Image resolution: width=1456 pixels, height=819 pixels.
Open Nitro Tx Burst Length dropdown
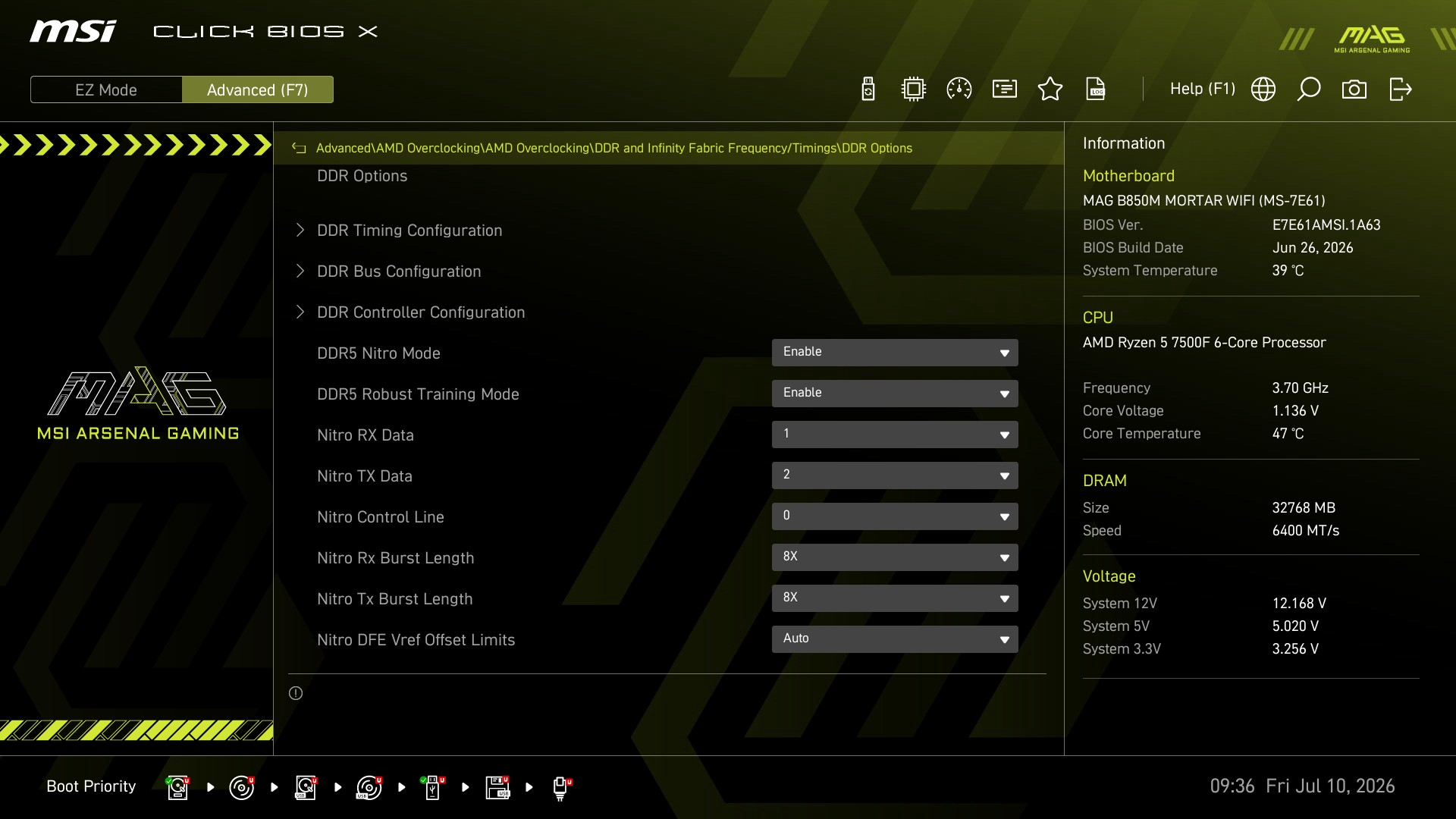click(895, 598)
